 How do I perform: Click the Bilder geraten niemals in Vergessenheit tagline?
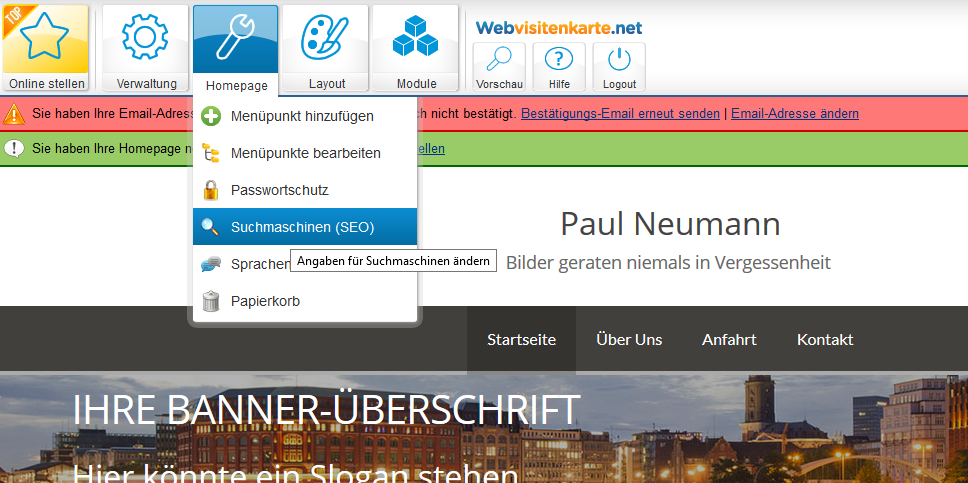[x=669, y=262]
